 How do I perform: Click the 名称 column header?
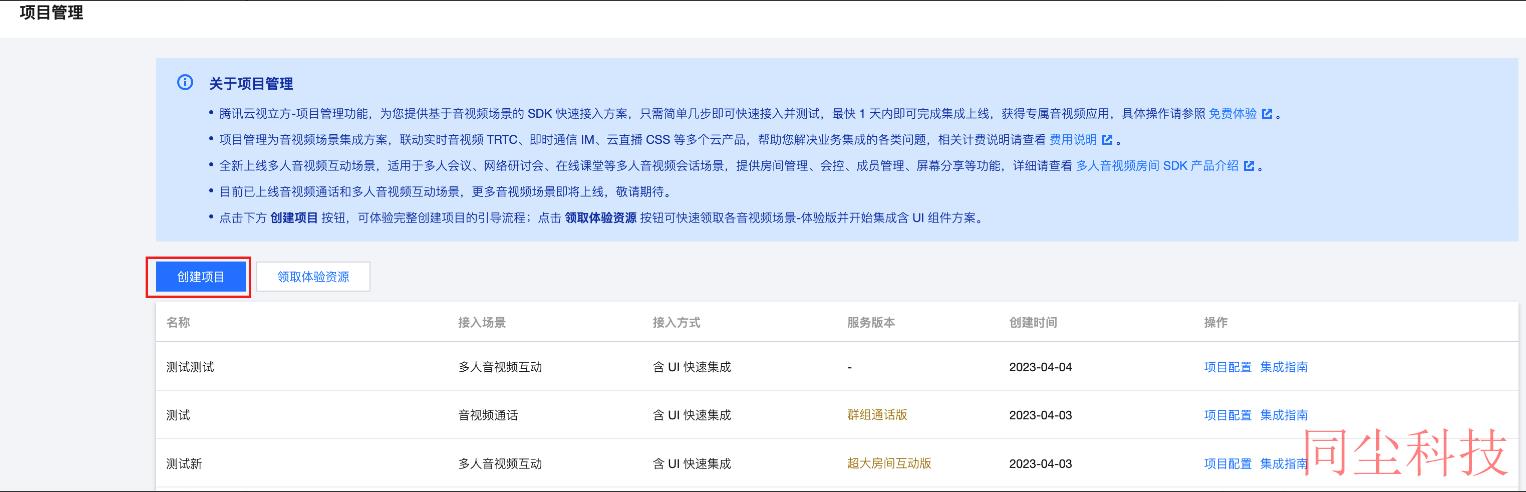pyautogui.click(x=178, y=322)
